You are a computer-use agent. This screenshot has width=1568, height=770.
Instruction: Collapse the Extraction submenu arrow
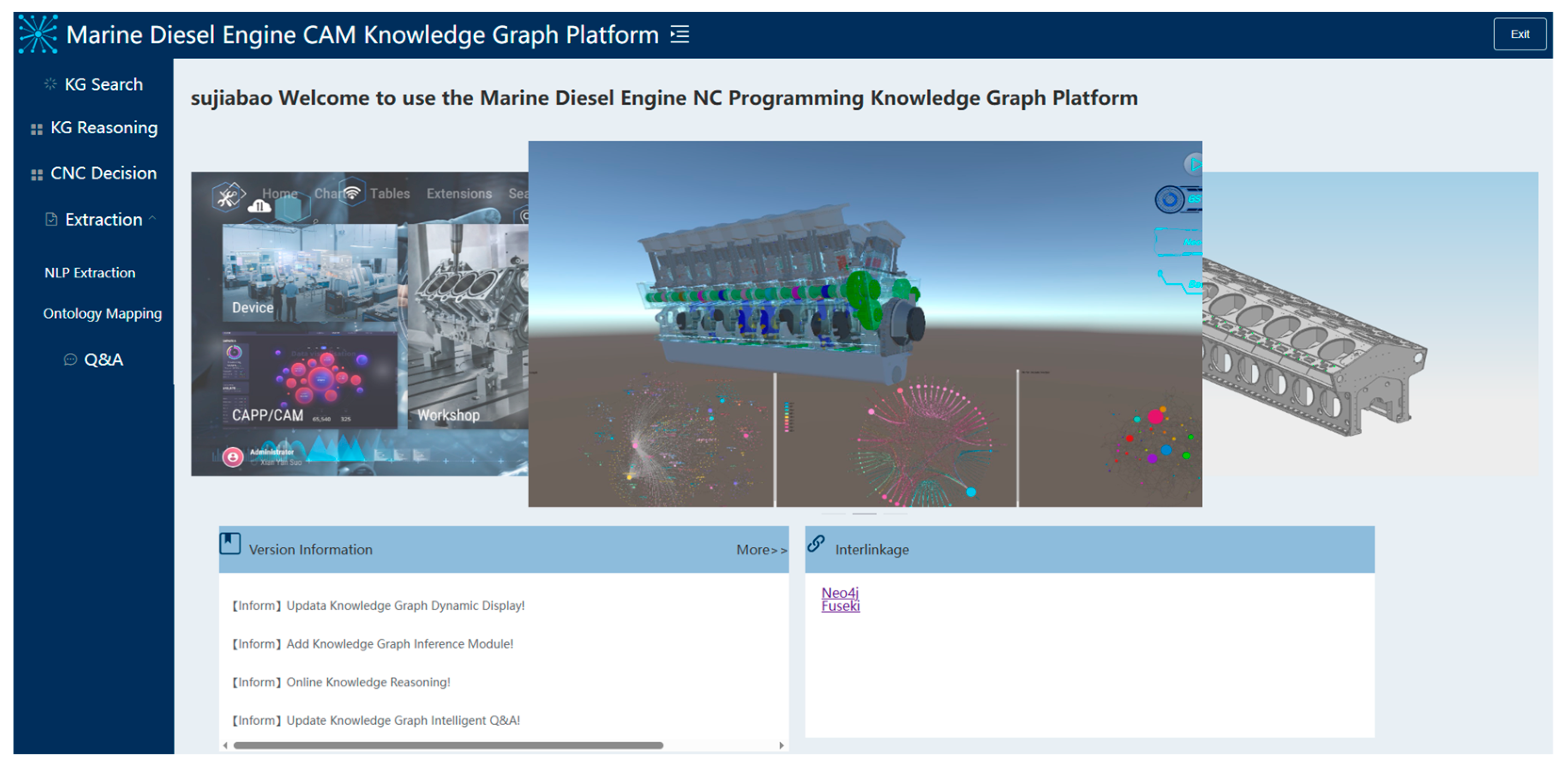pos(153,218)
